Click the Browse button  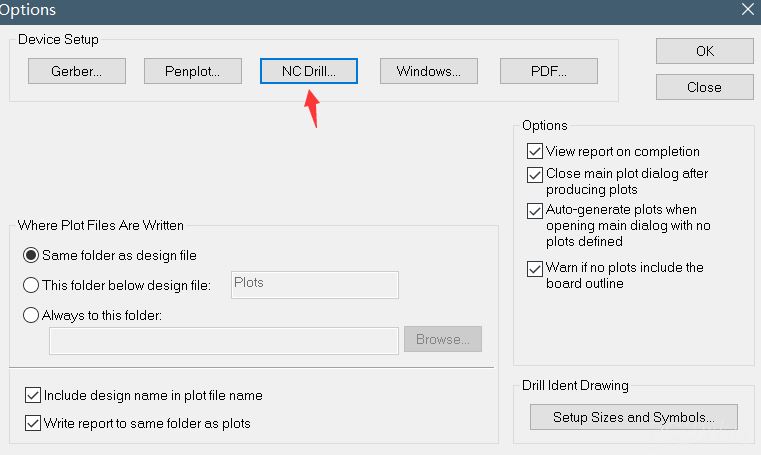(x=443, y=339)
